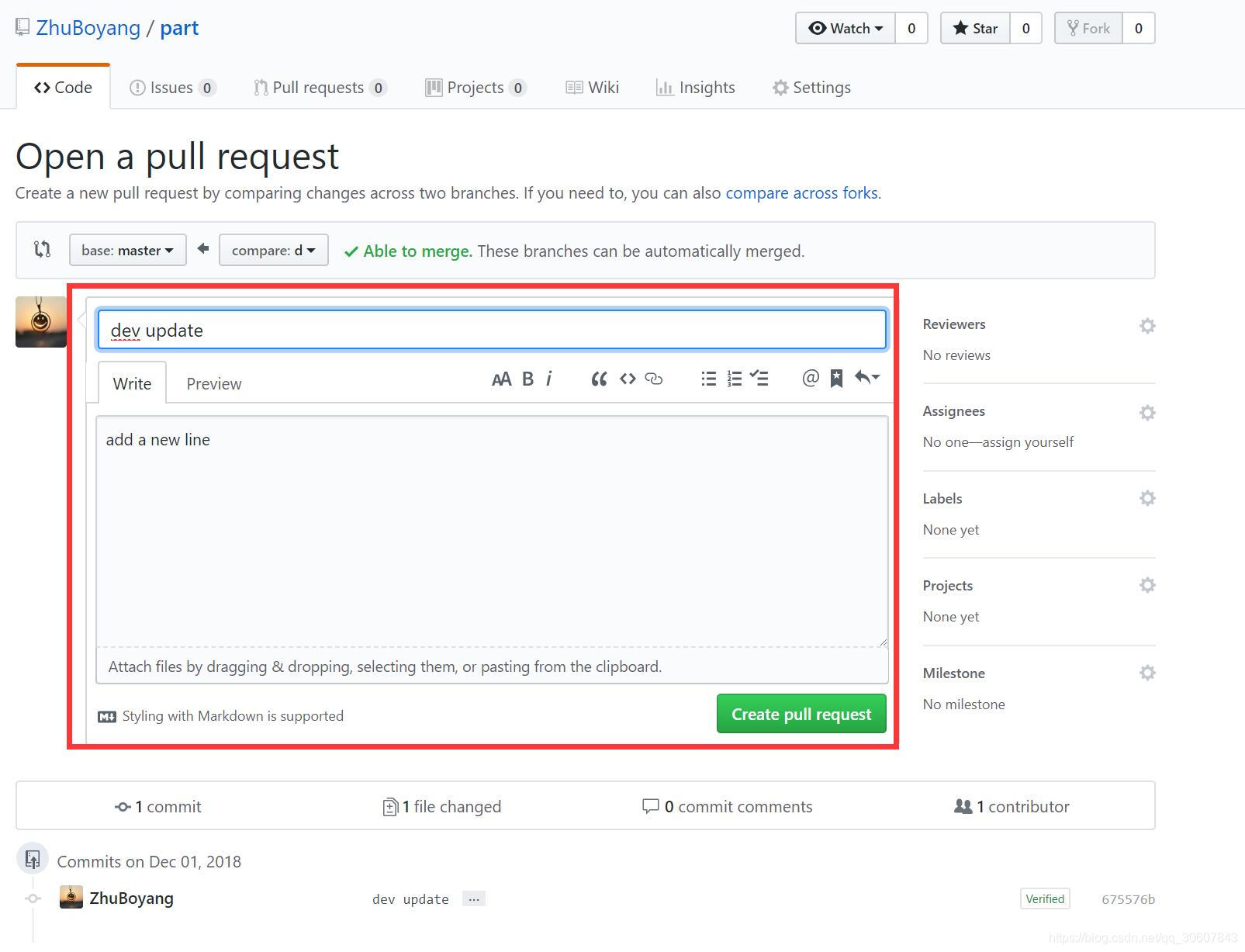
Task: Click the watchers count 0
Action: coord(911,28)
